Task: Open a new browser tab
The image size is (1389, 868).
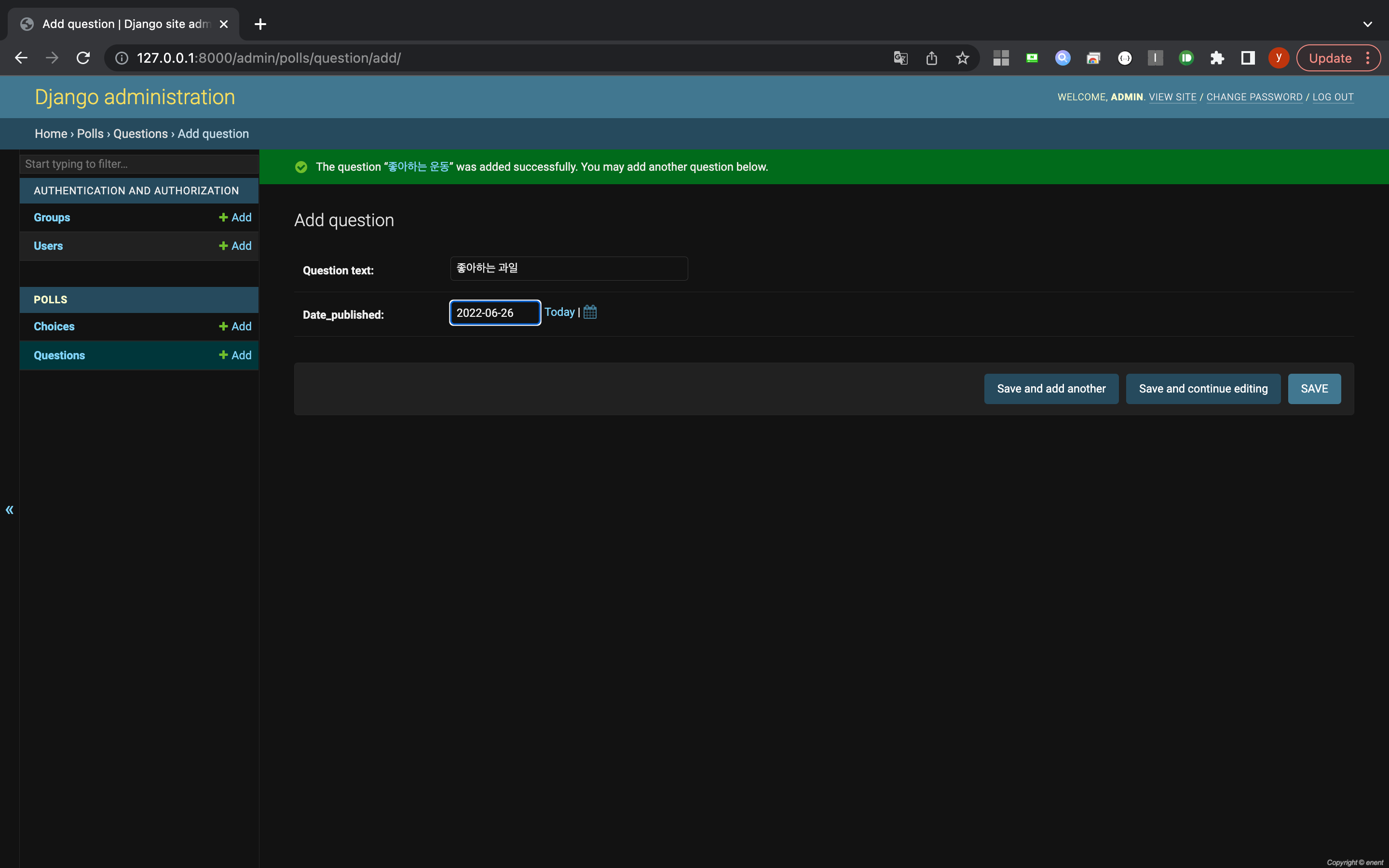Action: pyautogui.click(x=260, y=24)
